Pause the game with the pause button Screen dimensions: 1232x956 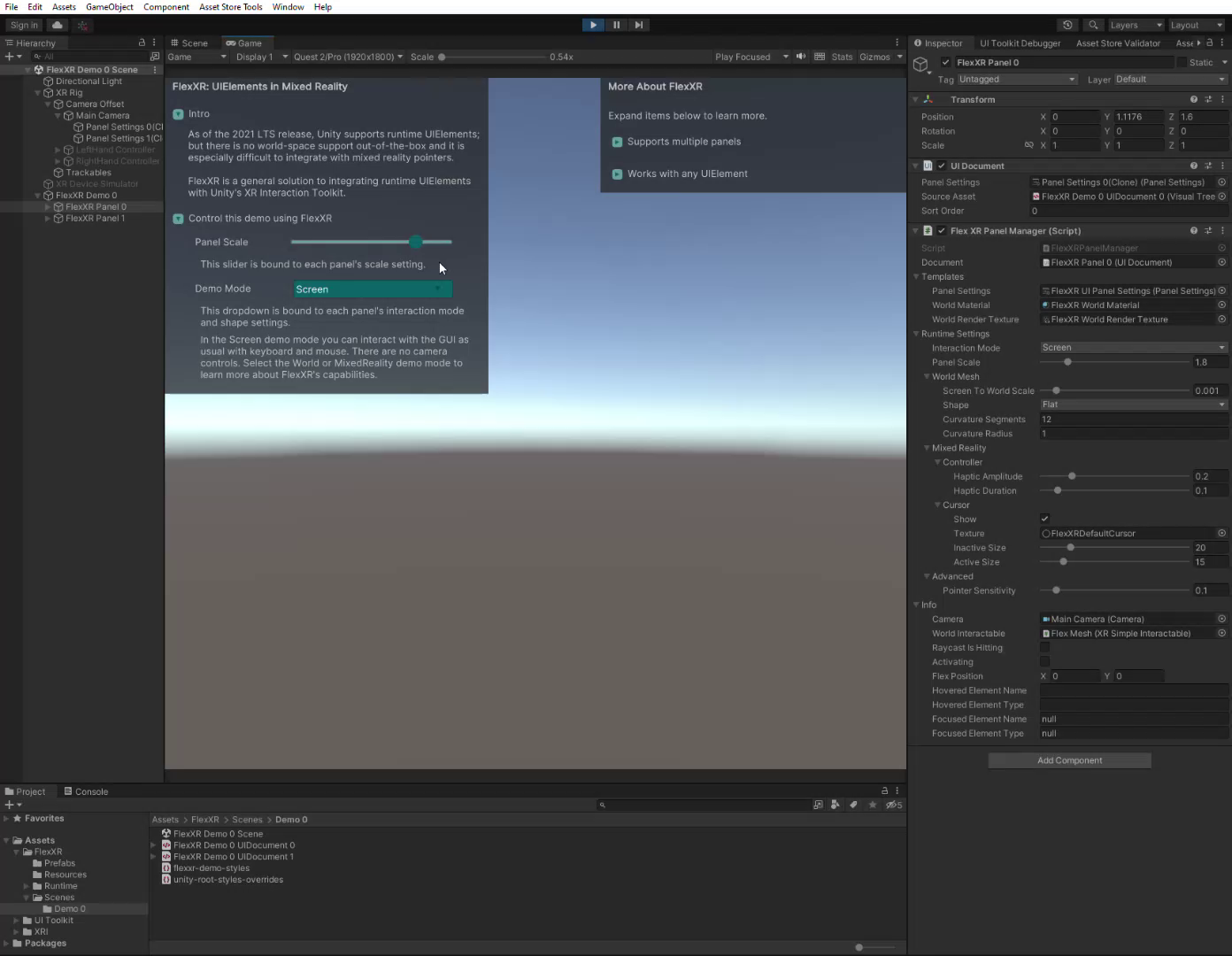click(616, 25)
